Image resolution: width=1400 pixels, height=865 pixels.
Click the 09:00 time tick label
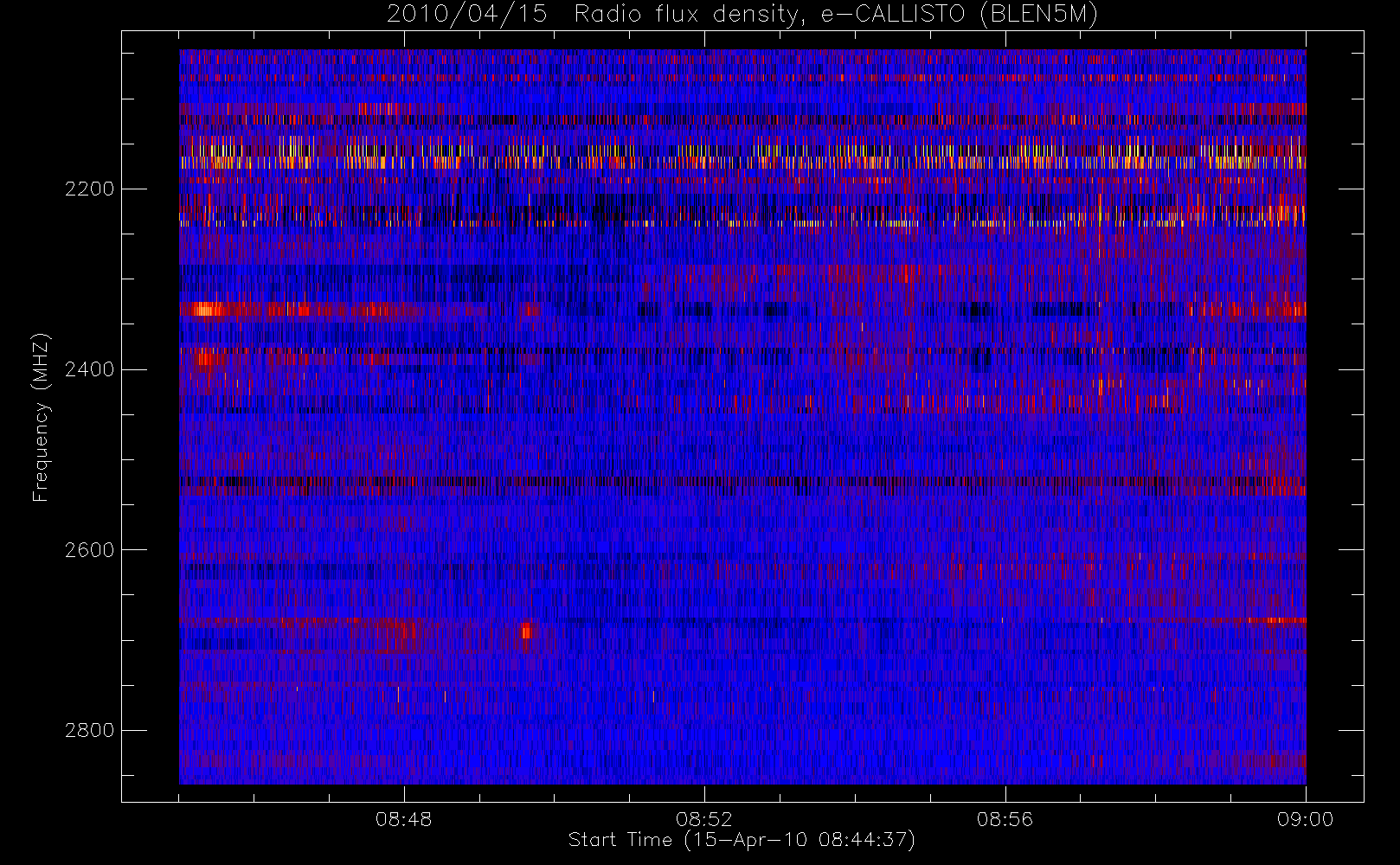click(x=1305, y=819)
